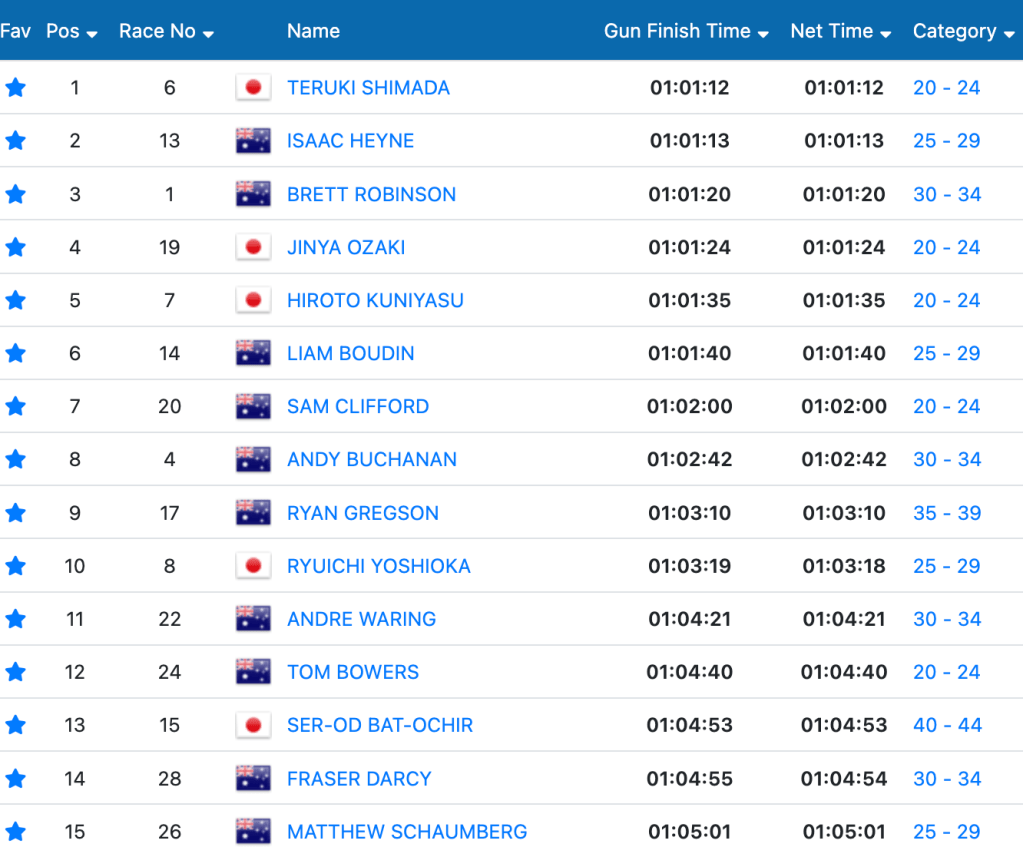
Task: Click the star icon for Matthew Schaumberg
Action: coord(15,831)
